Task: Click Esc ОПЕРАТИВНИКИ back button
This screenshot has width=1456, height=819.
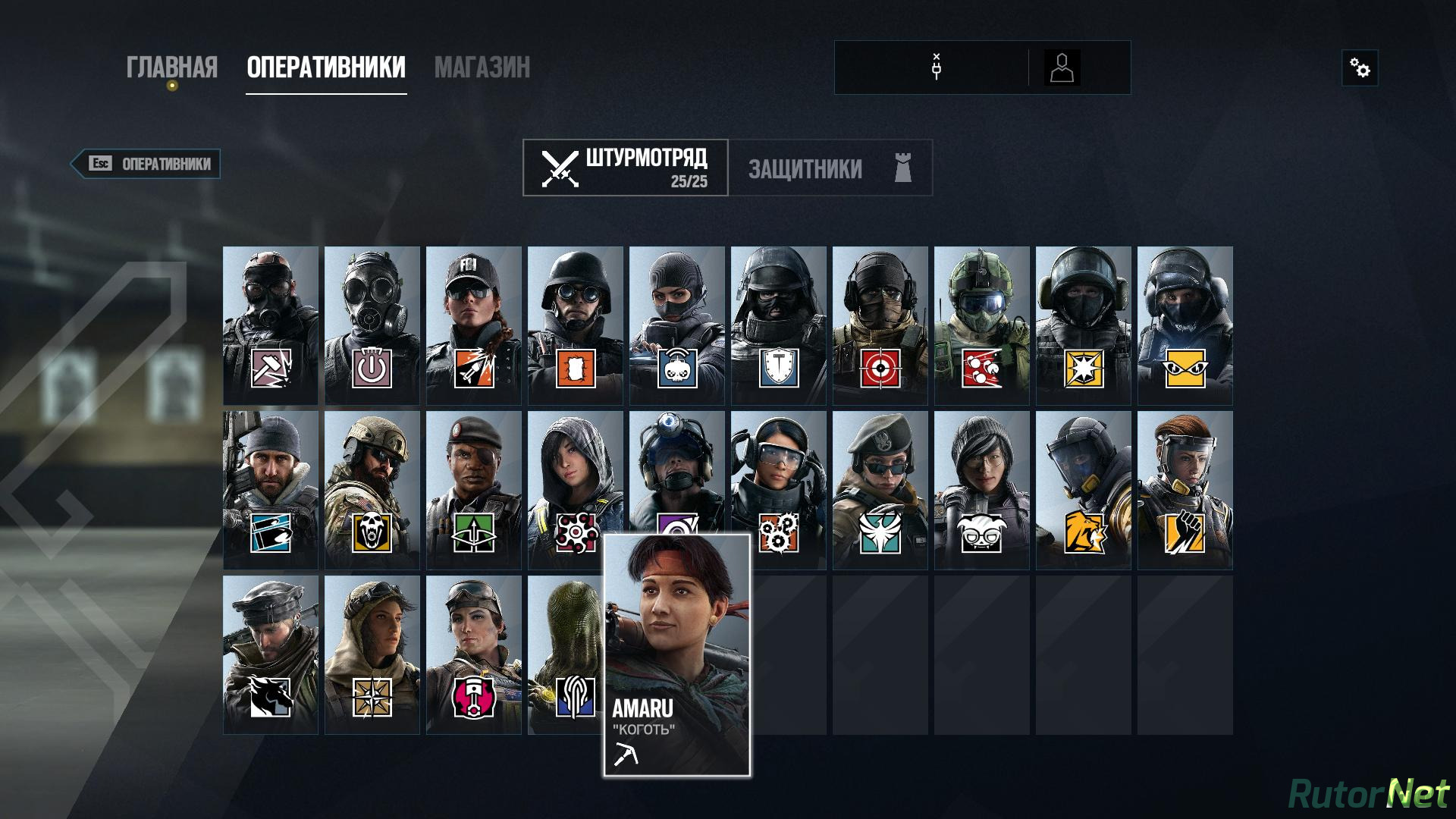Action: [146, 164]
